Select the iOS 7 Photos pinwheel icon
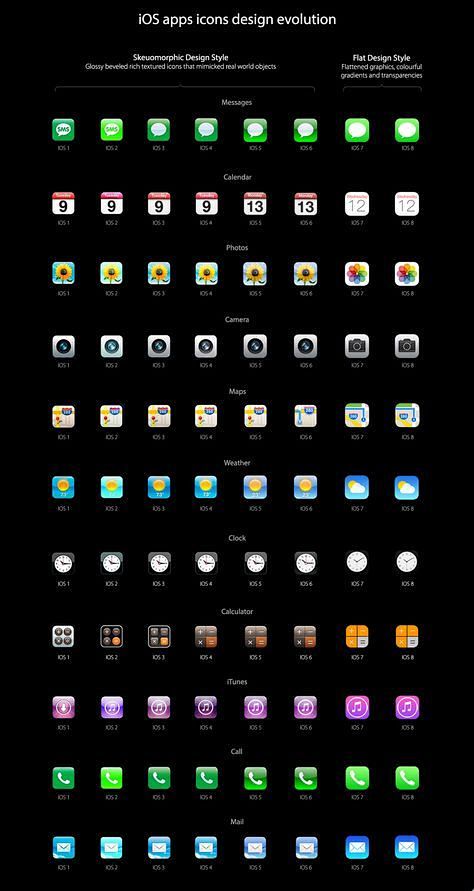The width and height of the screenshot is (474, 891). point(357,274)
